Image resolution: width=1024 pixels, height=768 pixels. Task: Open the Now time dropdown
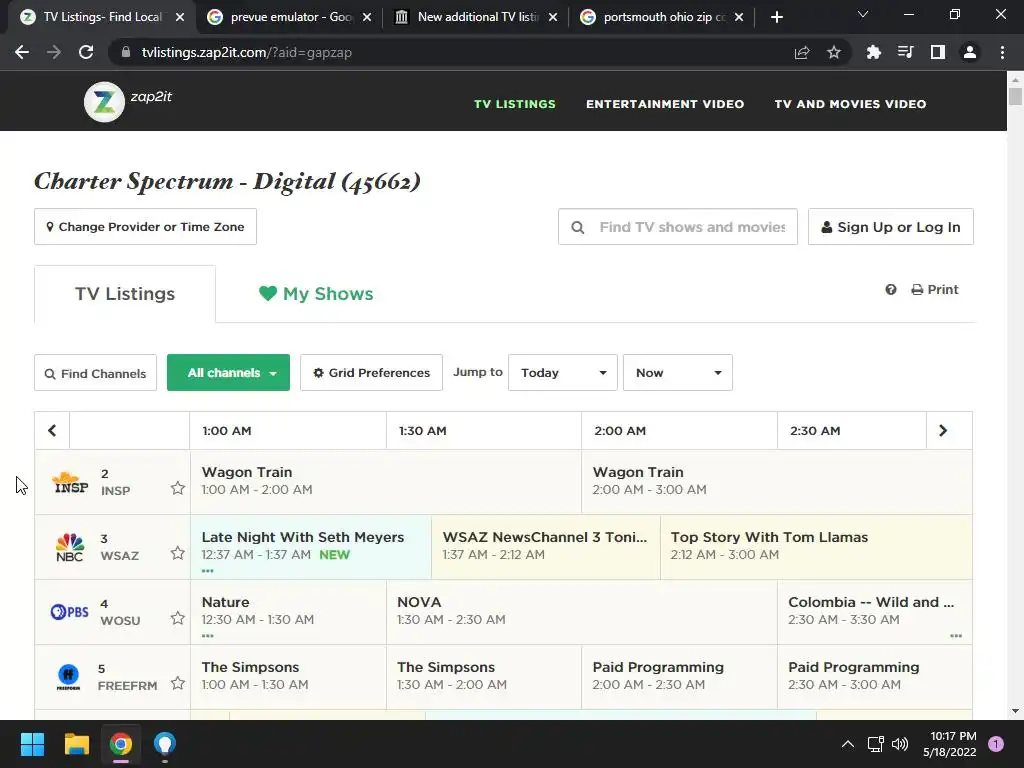click(678, 373)
